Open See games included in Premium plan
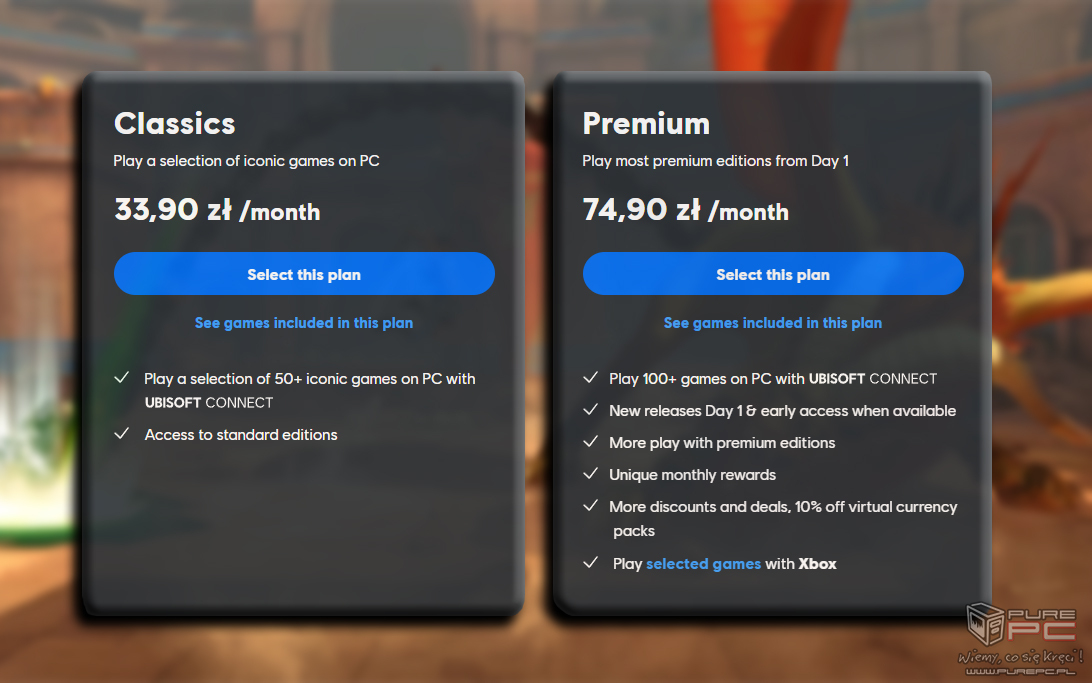The width and height of the screenshot is (1092, 683). [x=773, y=323]
